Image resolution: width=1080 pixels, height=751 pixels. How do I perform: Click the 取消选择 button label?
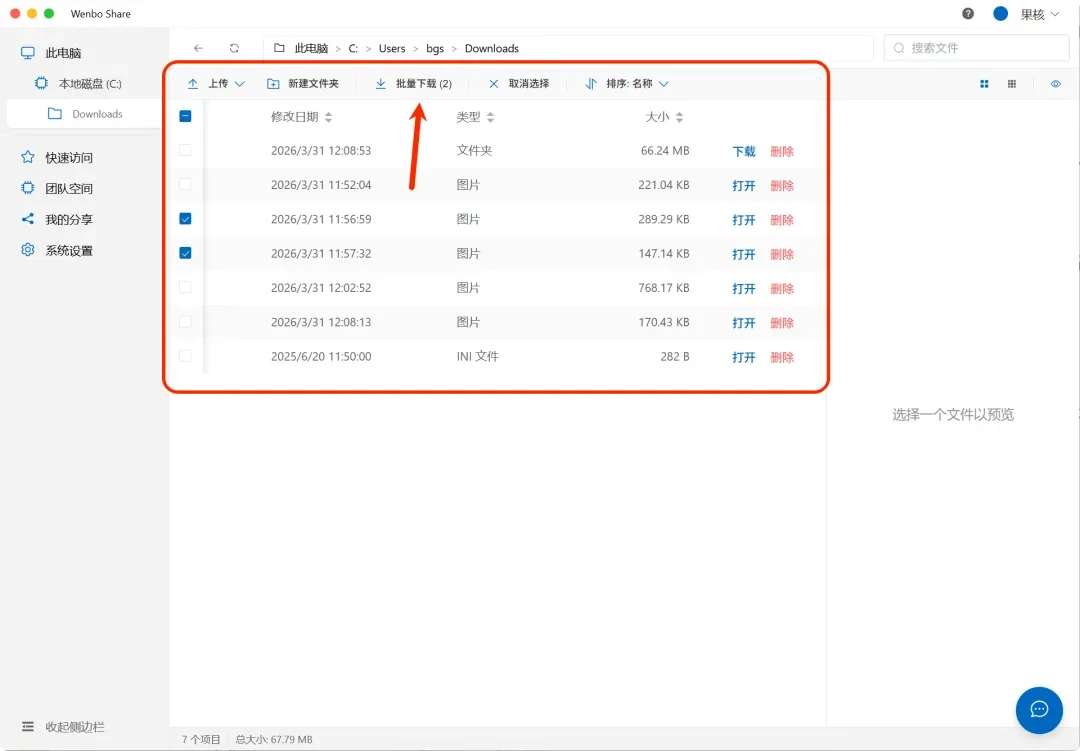(529, 83)
